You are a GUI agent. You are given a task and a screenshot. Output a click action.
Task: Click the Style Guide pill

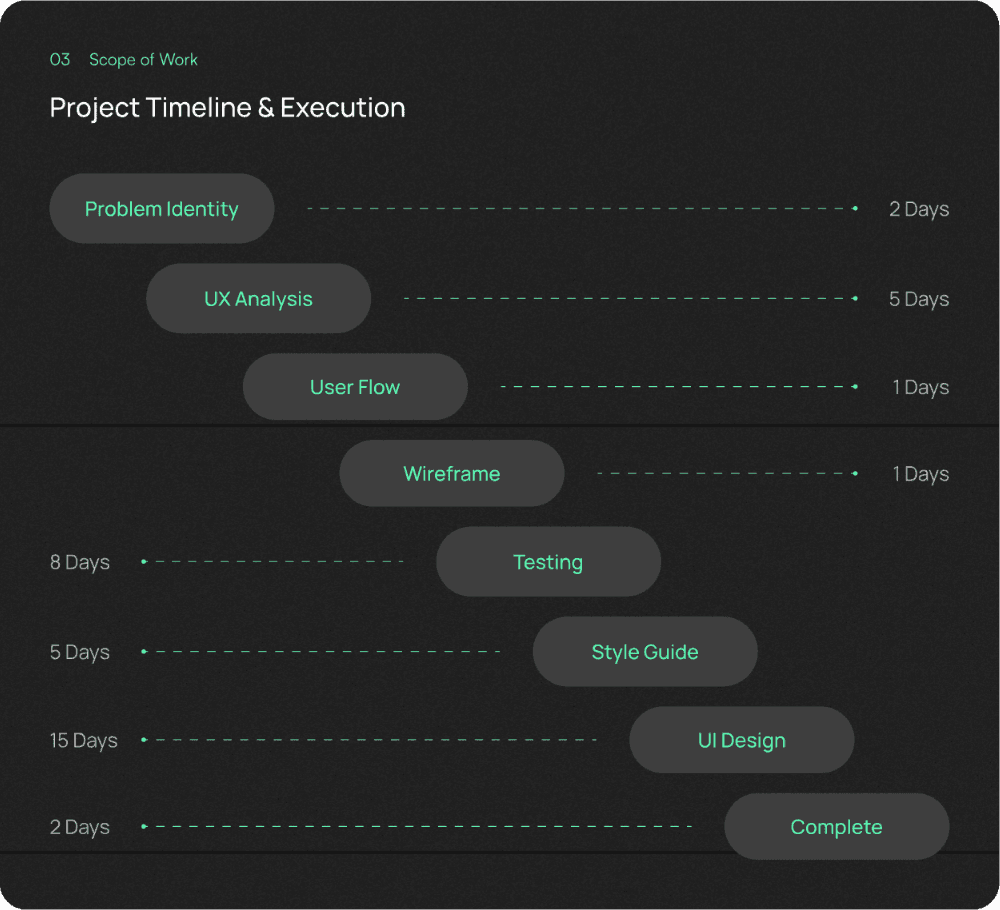pos(645,652)
